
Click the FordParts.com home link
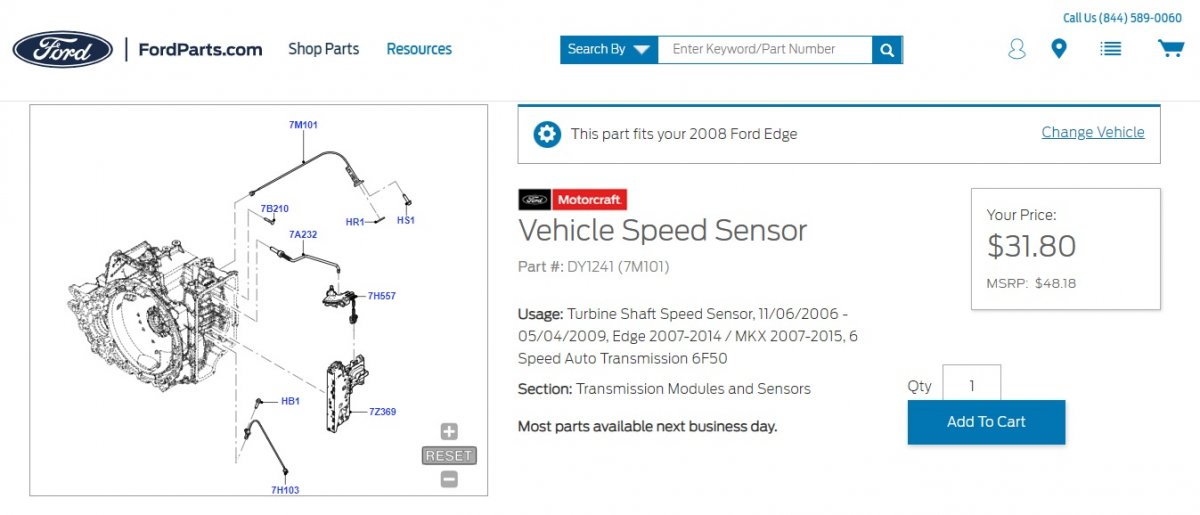click(x=200, y=49)
